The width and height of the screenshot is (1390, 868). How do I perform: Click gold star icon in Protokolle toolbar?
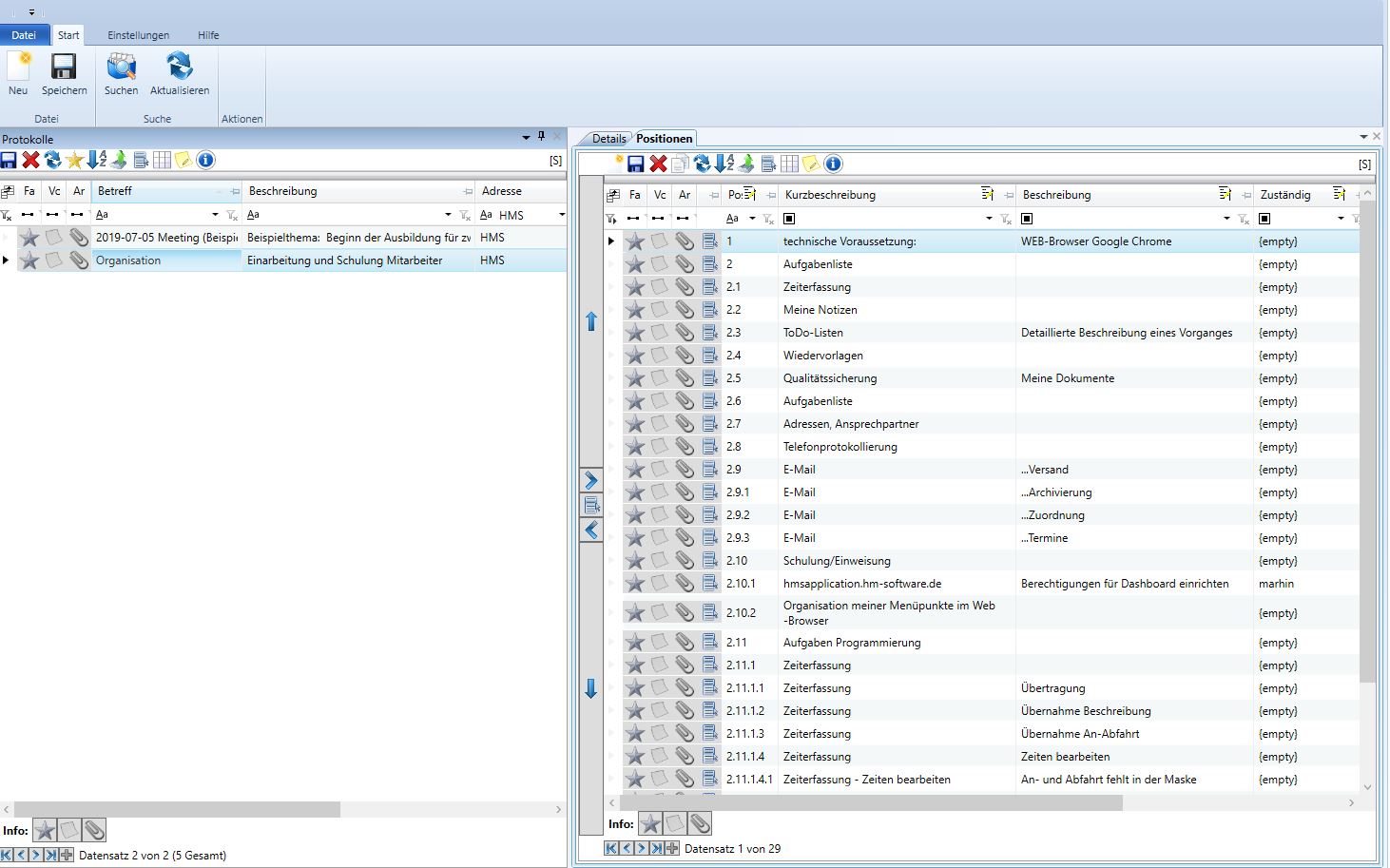[74, 160]
